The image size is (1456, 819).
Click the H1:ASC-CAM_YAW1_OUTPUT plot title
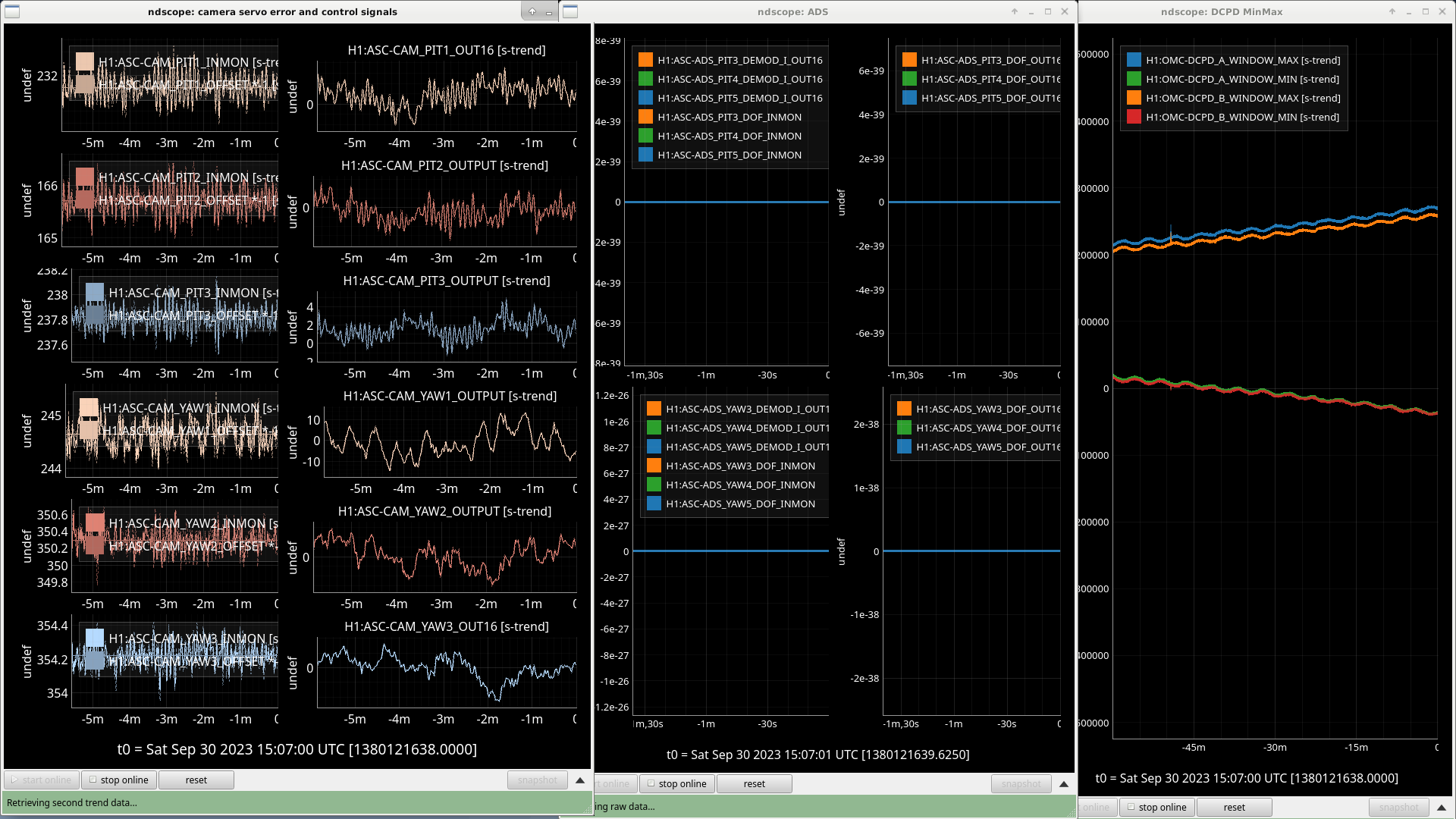(x=450, y=396)
